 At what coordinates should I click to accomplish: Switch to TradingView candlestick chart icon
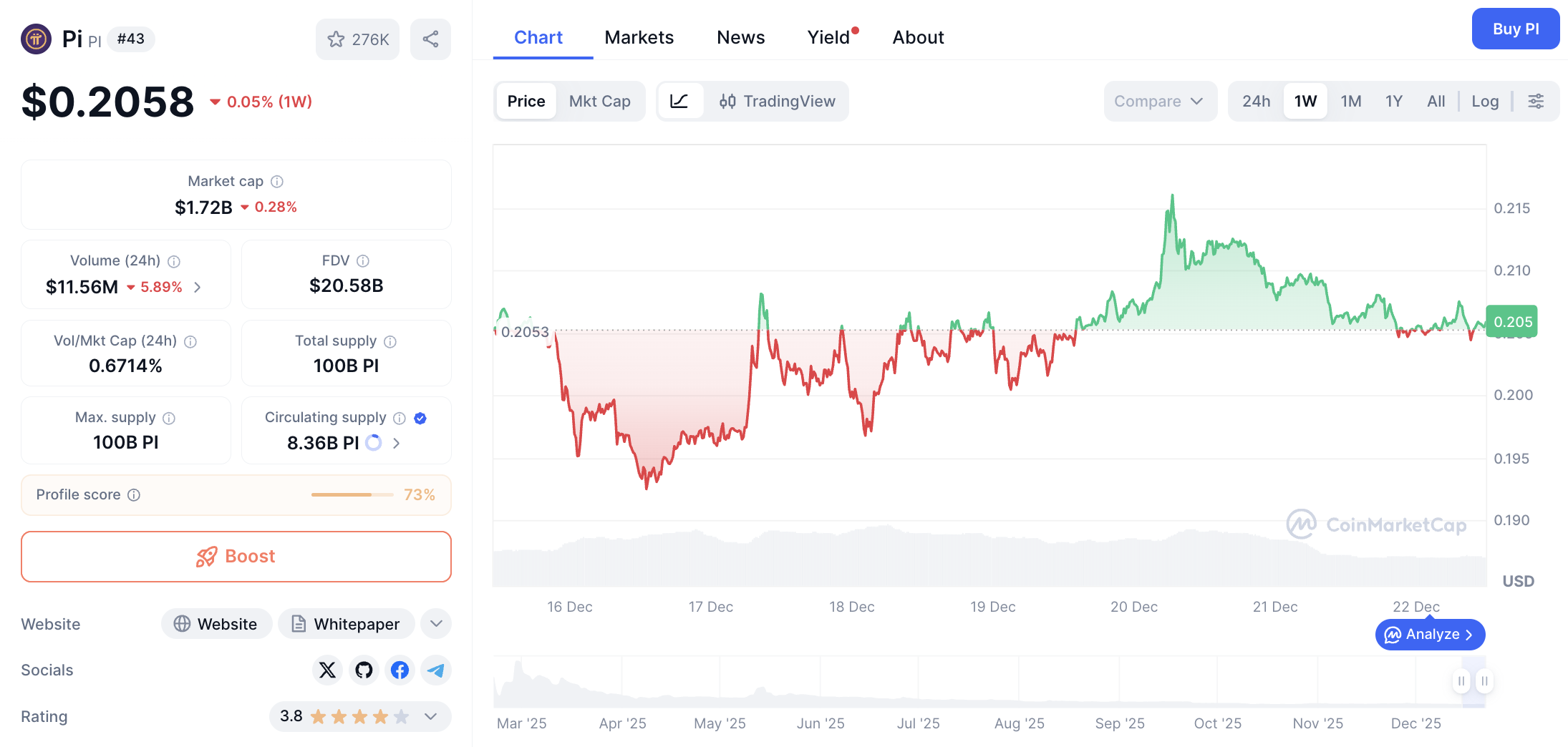(x=727, y=101)
